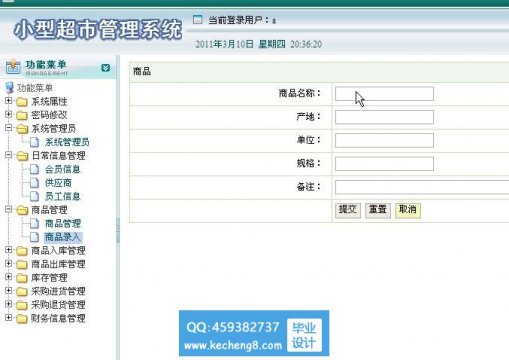Click the 供应商 page icon
This screenshot has width=509, height=360.
pyautogui.click(x=34, y=183)
